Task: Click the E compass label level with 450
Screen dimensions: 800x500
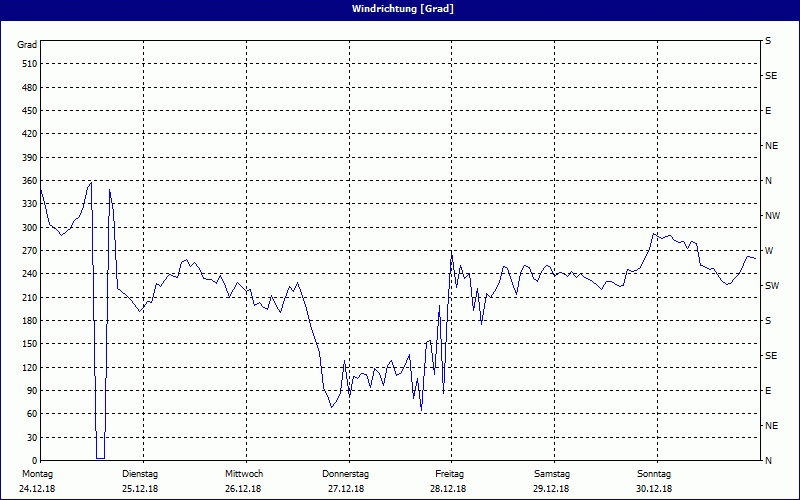Action: click(768, 111)
